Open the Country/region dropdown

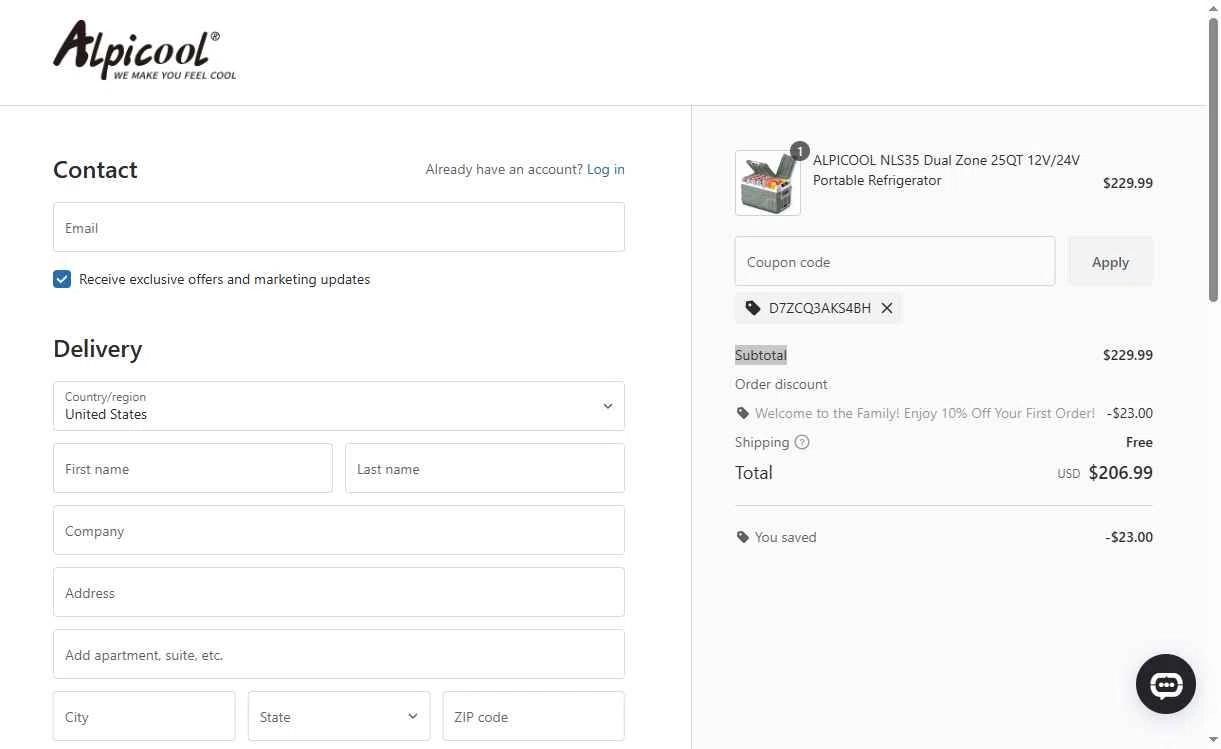click(339, 406)
